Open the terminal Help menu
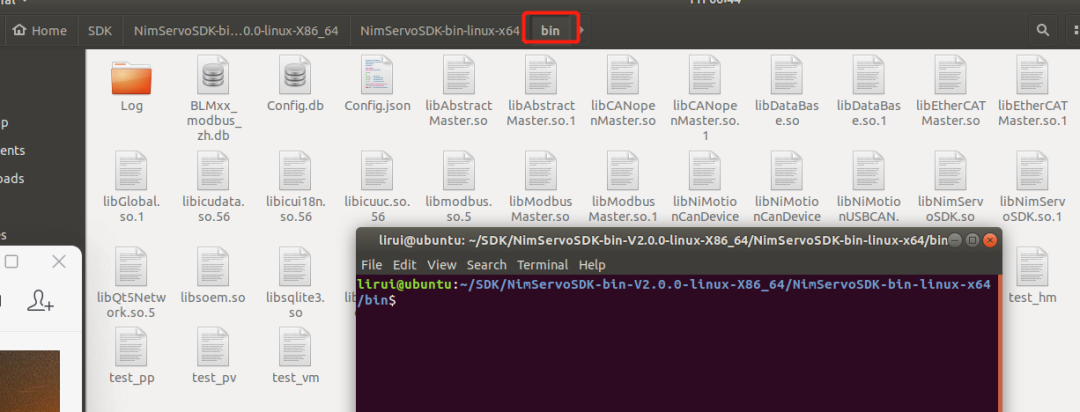The height and width of the screenshot is (412, 1080). tap(592, 265)
